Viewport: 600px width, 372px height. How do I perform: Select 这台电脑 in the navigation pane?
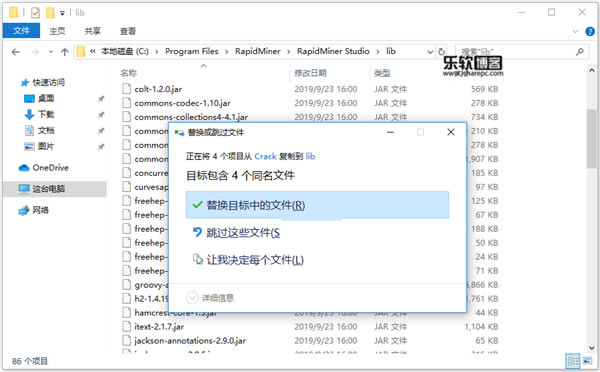pos(55,189)
